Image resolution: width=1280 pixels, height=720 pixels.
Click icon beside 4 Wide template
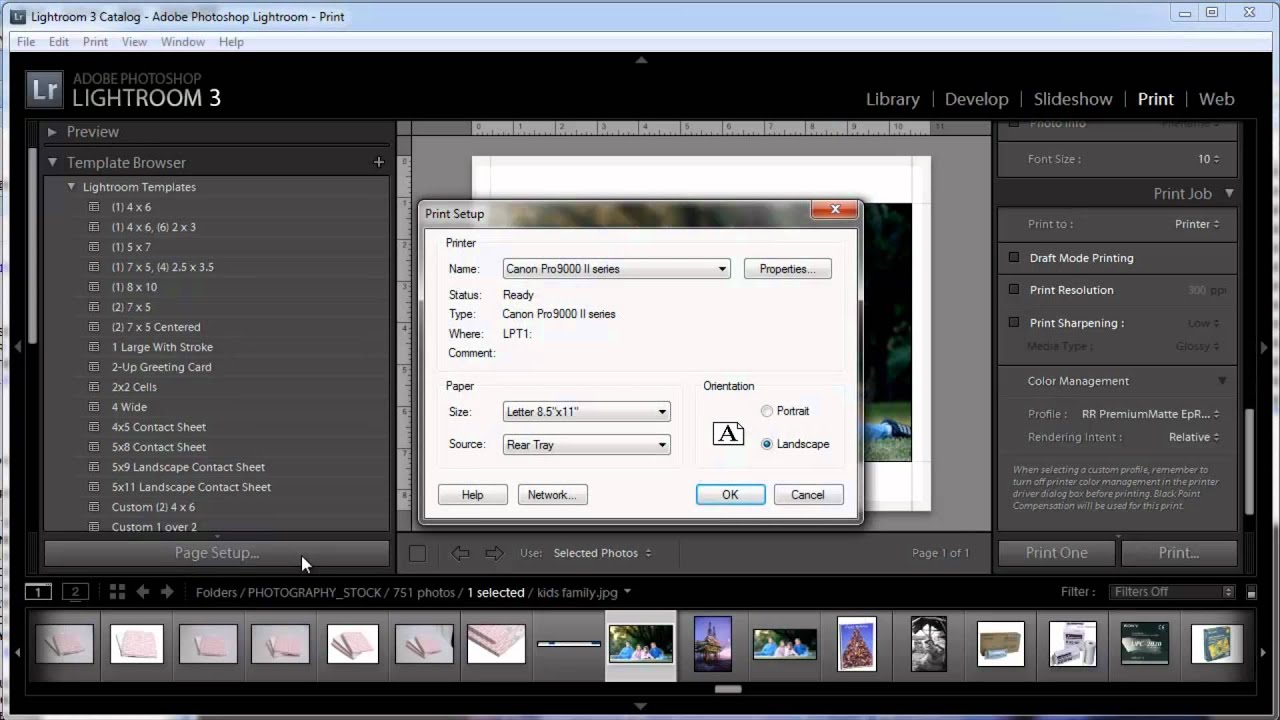tap(94, 407)
